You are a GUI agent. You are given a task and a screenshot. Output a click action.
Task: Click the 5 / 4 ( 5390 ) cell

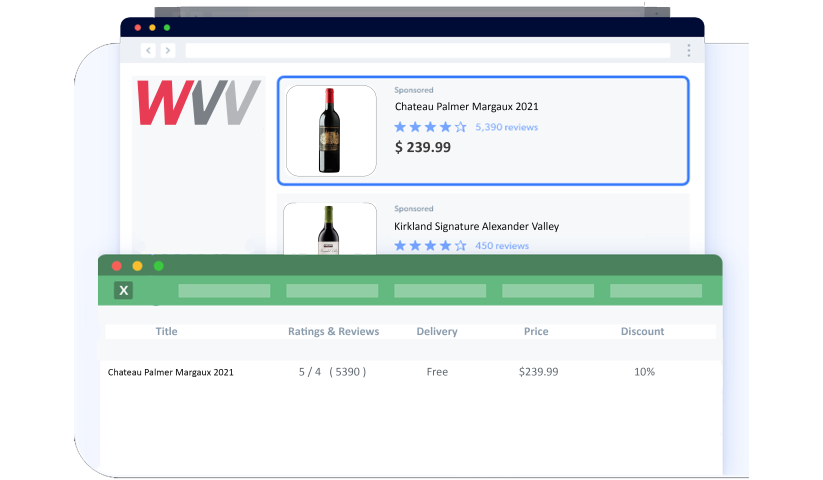[332, 372]
